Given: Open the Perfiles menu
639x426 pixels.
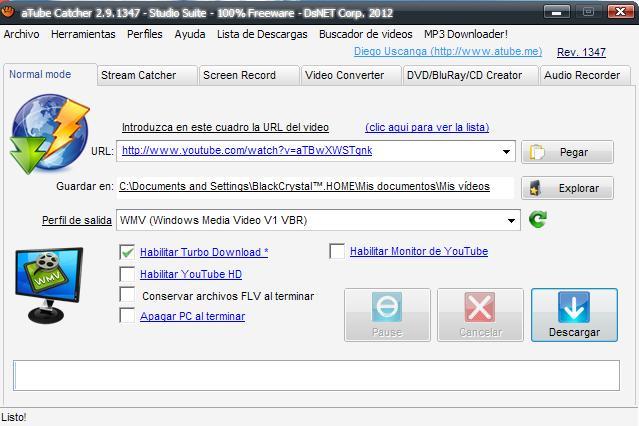Looking at the screenshot, I should click(x=145, y=34).
